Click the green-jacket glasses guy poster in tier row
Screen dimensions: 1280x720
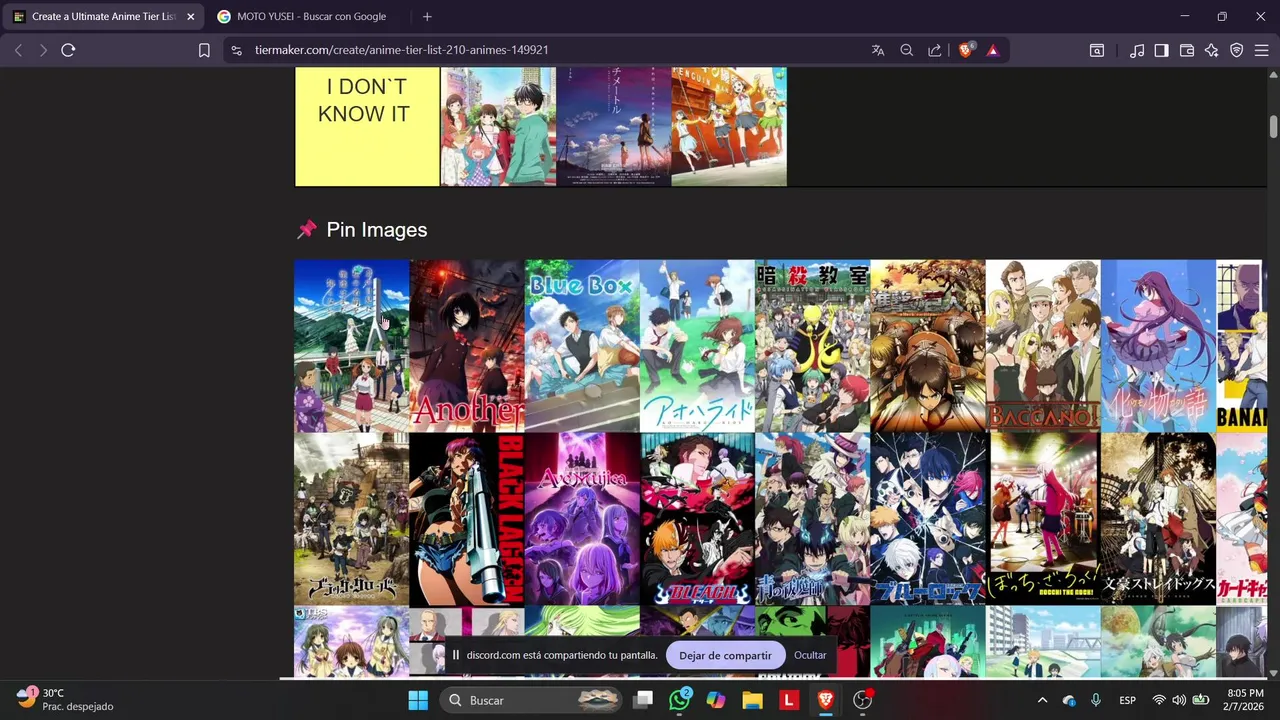coord(498,127)
